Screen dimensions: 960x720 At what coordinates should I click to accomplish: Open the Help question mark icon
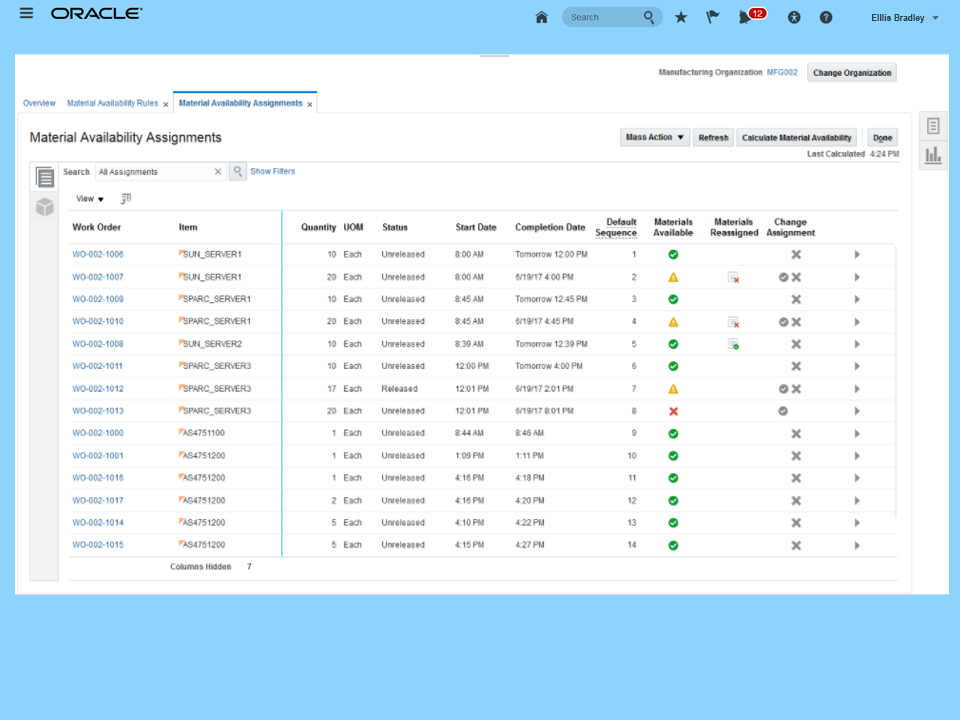click(826, 17)
